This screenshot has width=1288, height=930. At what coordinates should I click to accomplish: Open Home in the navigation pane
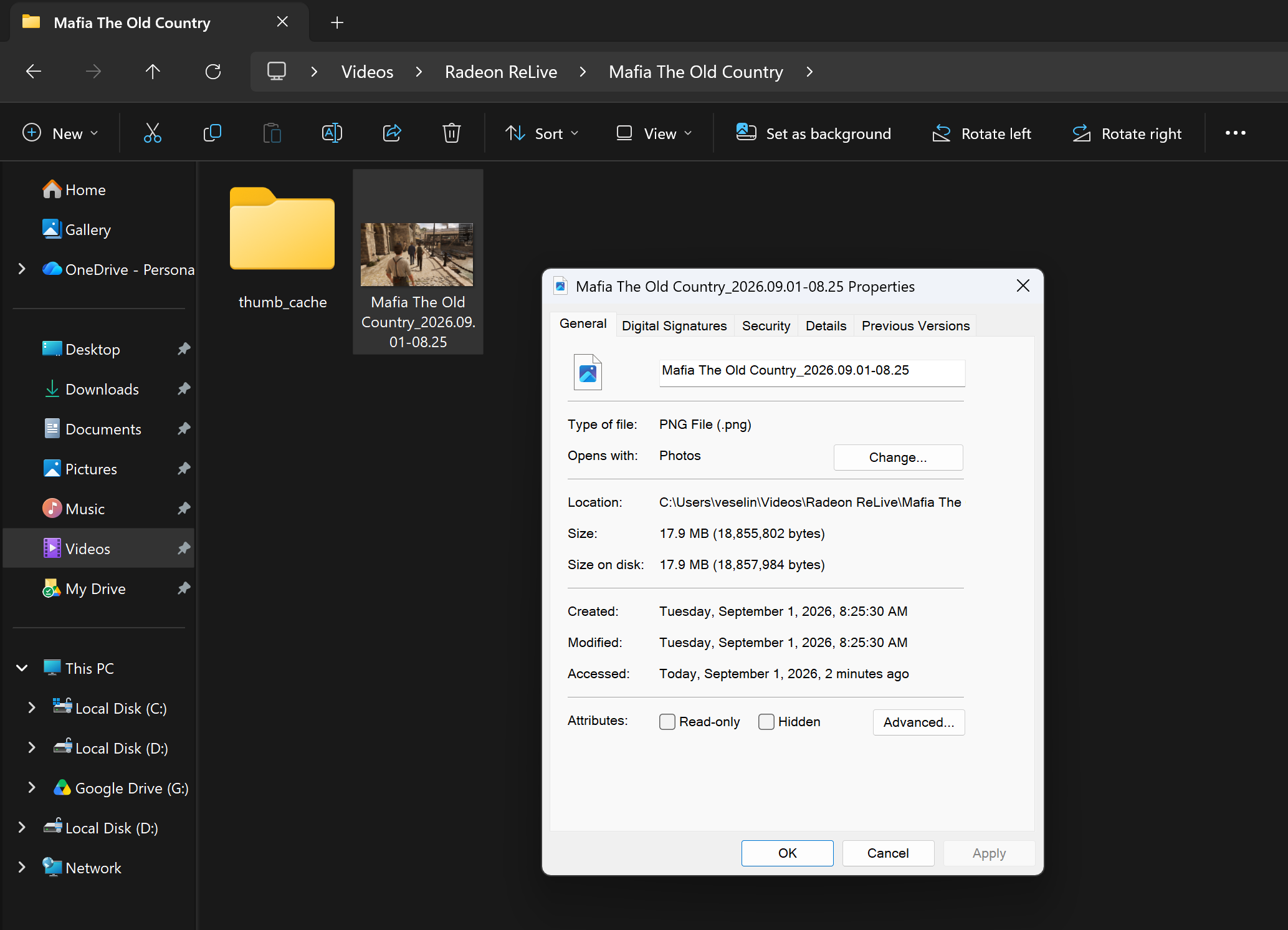(74, 189)
